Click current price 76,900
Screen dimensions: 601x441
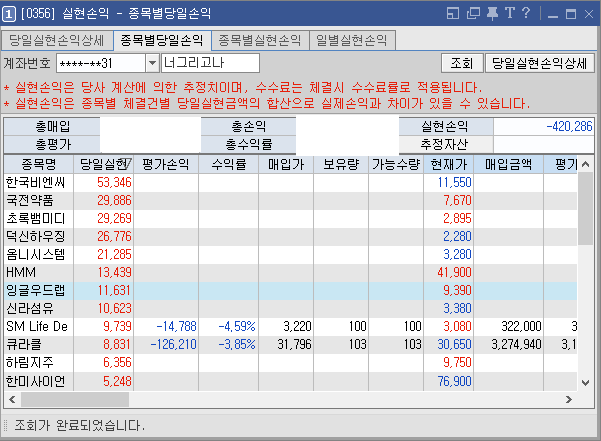coord(455,381)
